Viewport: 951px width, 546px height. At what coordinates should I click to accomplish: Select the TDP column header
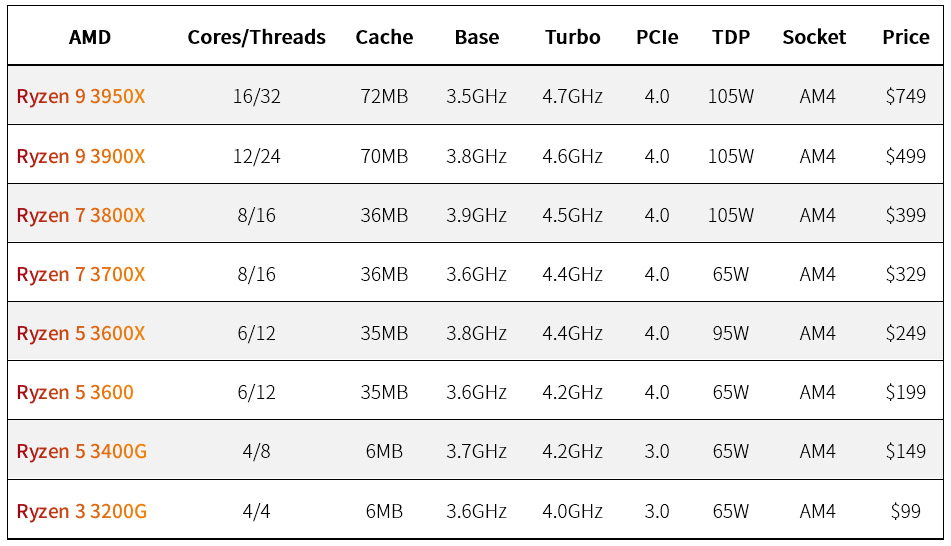(731, 38)
